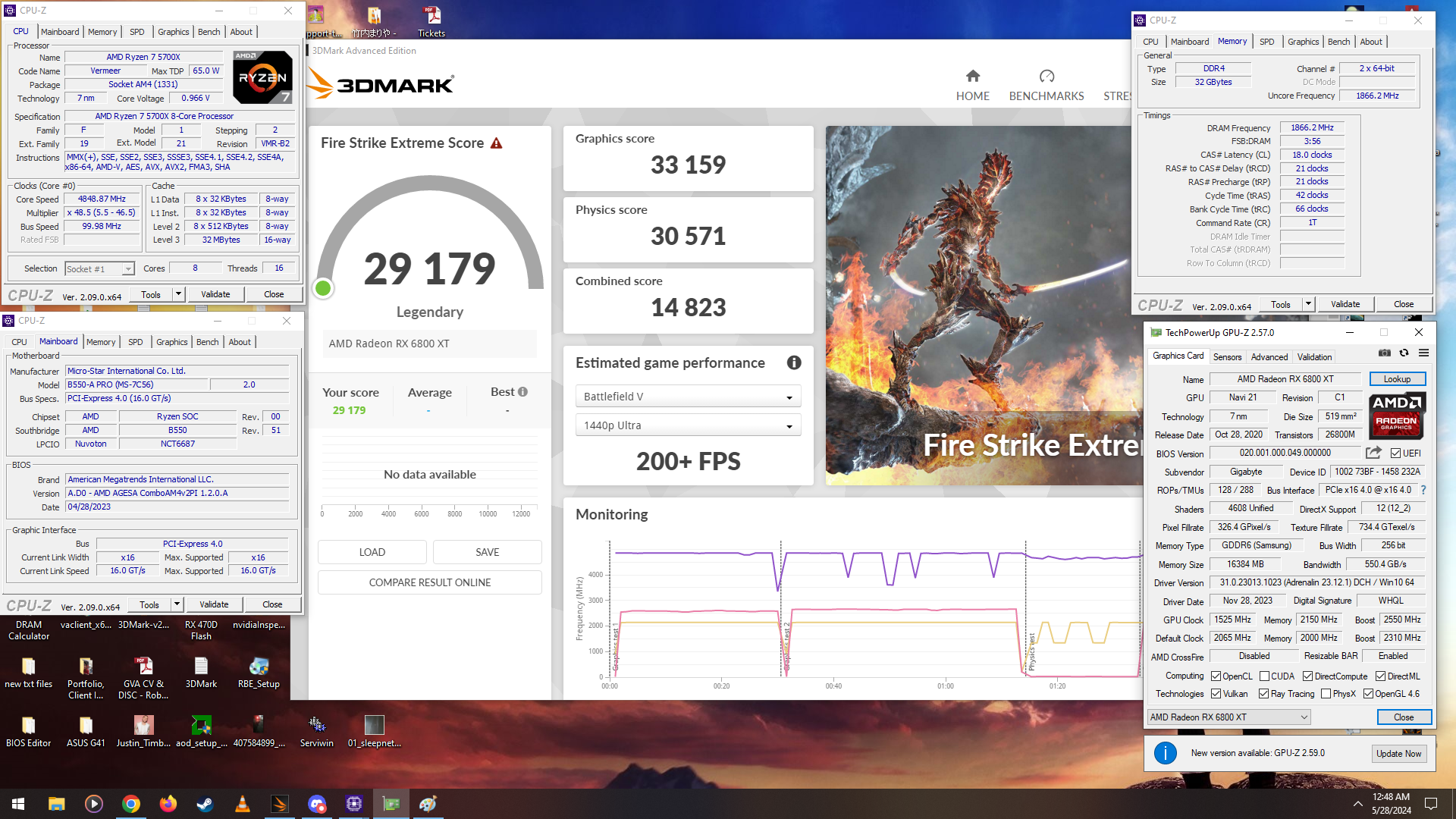Toggle the PhysX checkbox
Viewport: 1456px width, 819px height.
point(1326,694)
